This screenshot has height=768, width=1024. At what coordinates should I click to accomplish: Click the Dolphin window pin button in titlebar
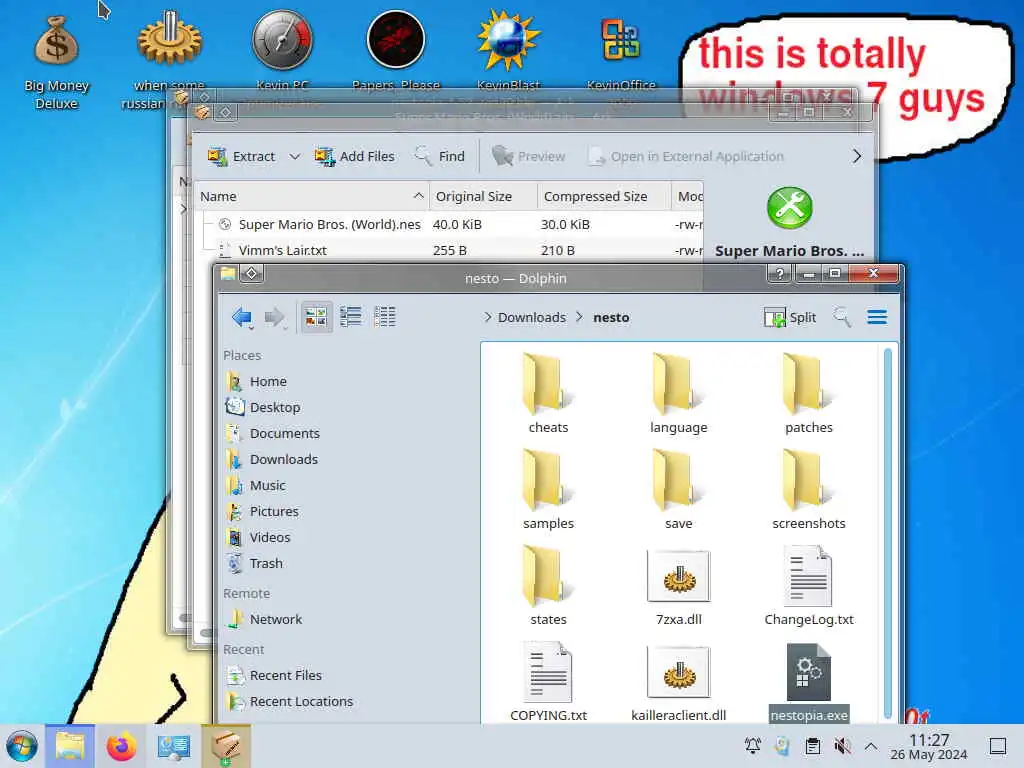coord(252,273)
